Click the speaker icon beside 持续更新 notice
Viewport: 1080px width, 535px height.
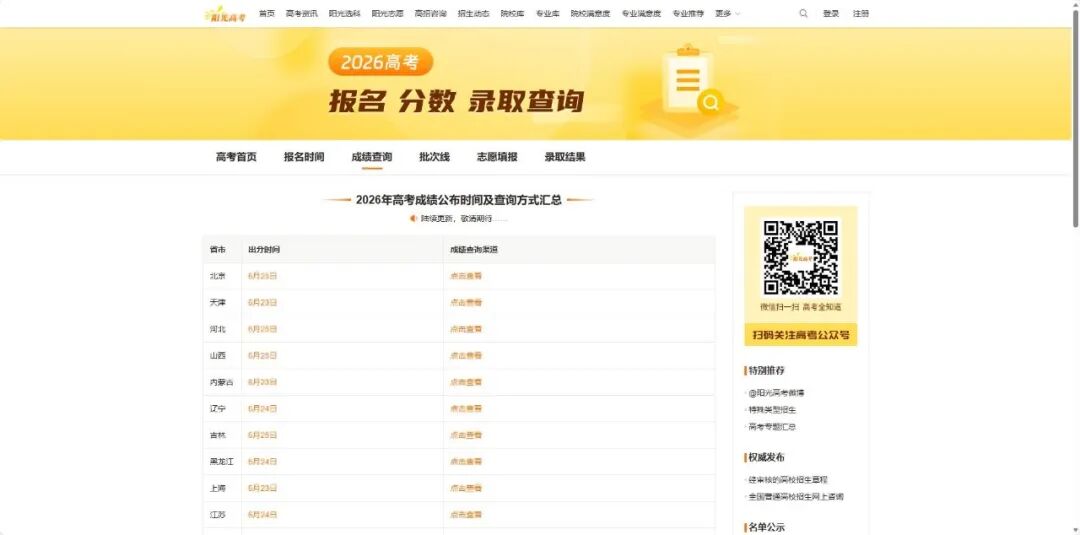pyautogui.click(x=413, y=218)
